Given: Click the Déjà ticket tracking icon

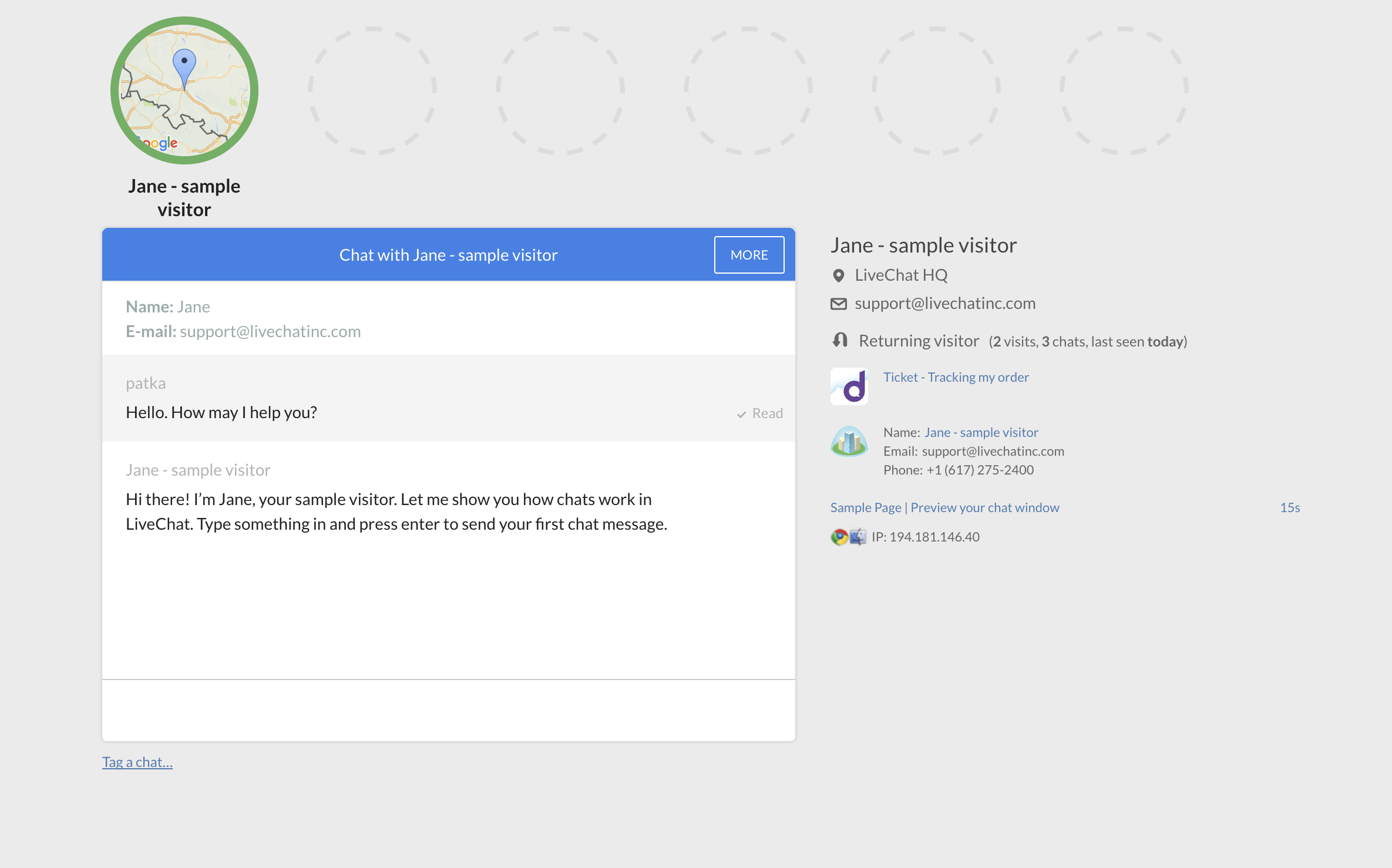Looking at the screenshot, I should [850, 384].
